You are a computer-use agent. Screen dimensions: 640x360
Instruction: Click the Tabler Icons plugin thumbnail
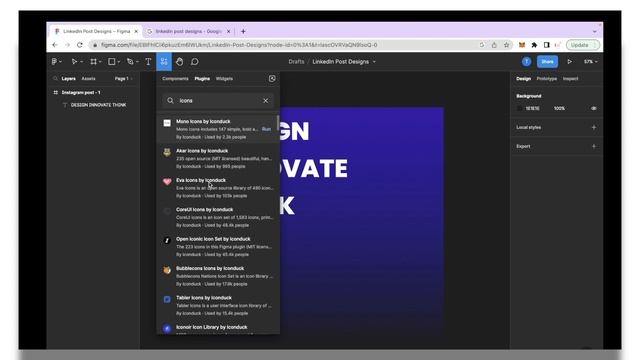(x=167, y=300)
